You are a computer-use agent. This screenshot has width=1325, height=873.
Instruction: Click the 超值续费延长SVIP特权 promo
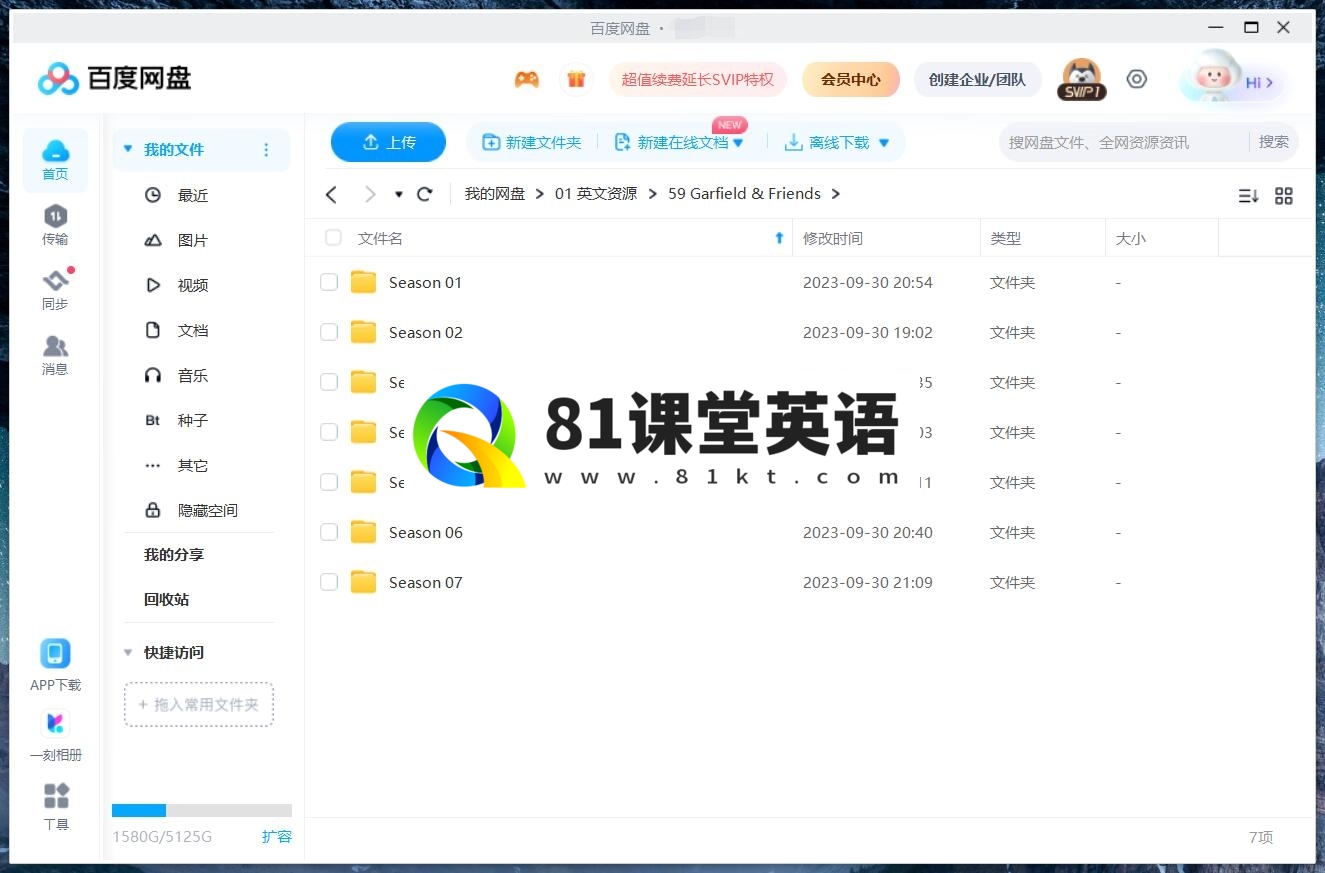[698, 80]
